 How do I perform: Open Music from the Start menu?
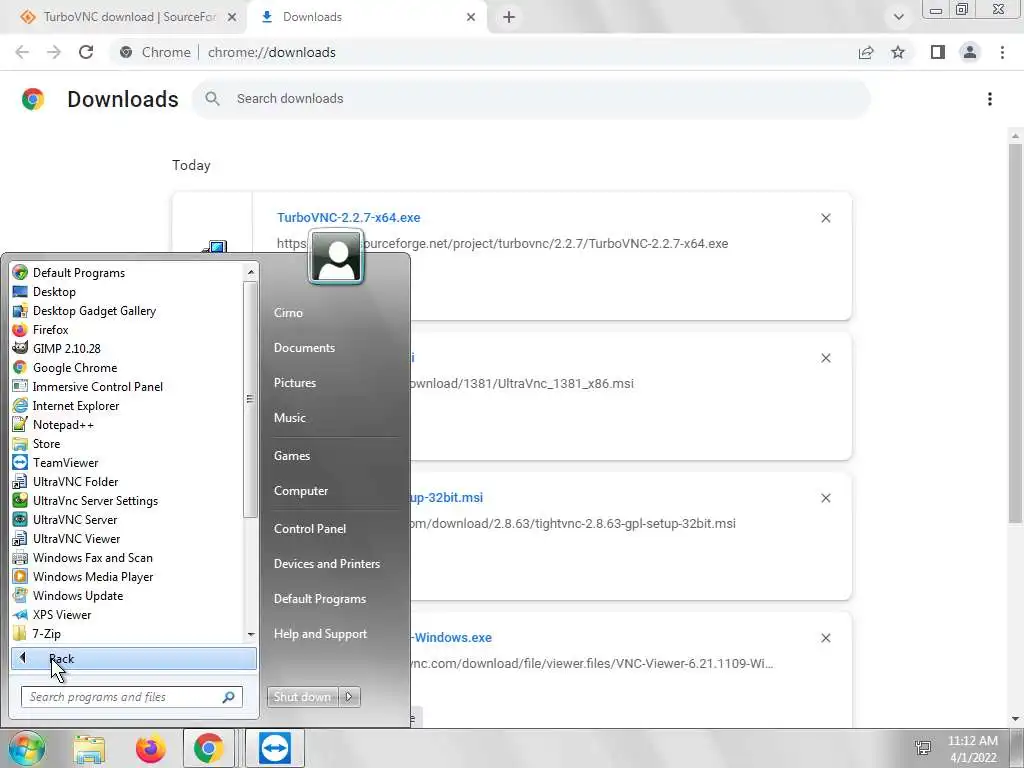tap(289, 418)
